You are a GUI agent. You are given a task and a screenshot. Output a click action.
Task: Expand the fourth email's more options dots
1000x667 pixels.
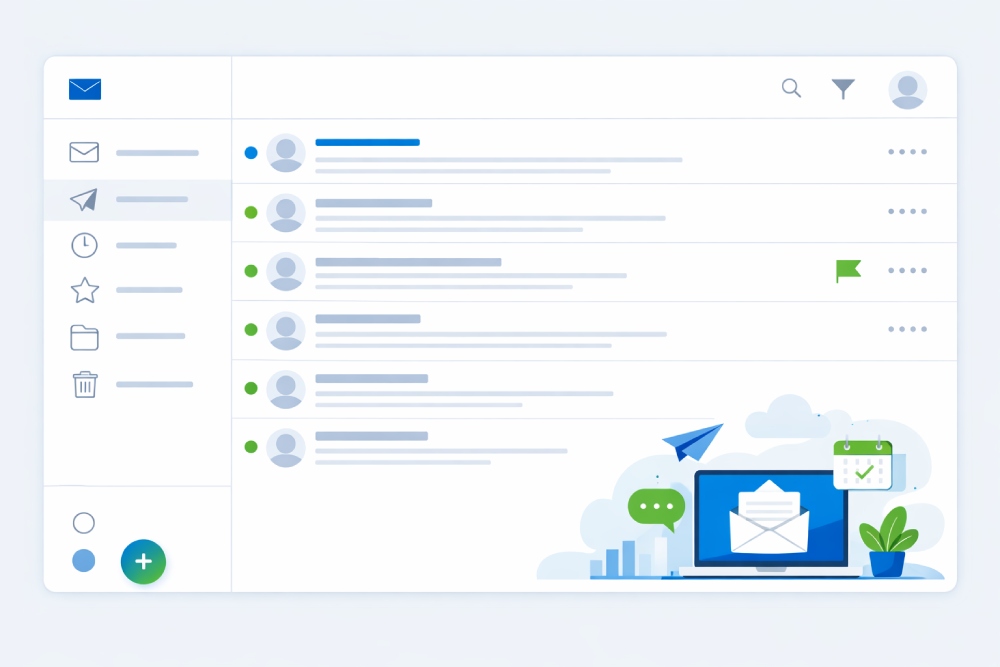point(907,329)
